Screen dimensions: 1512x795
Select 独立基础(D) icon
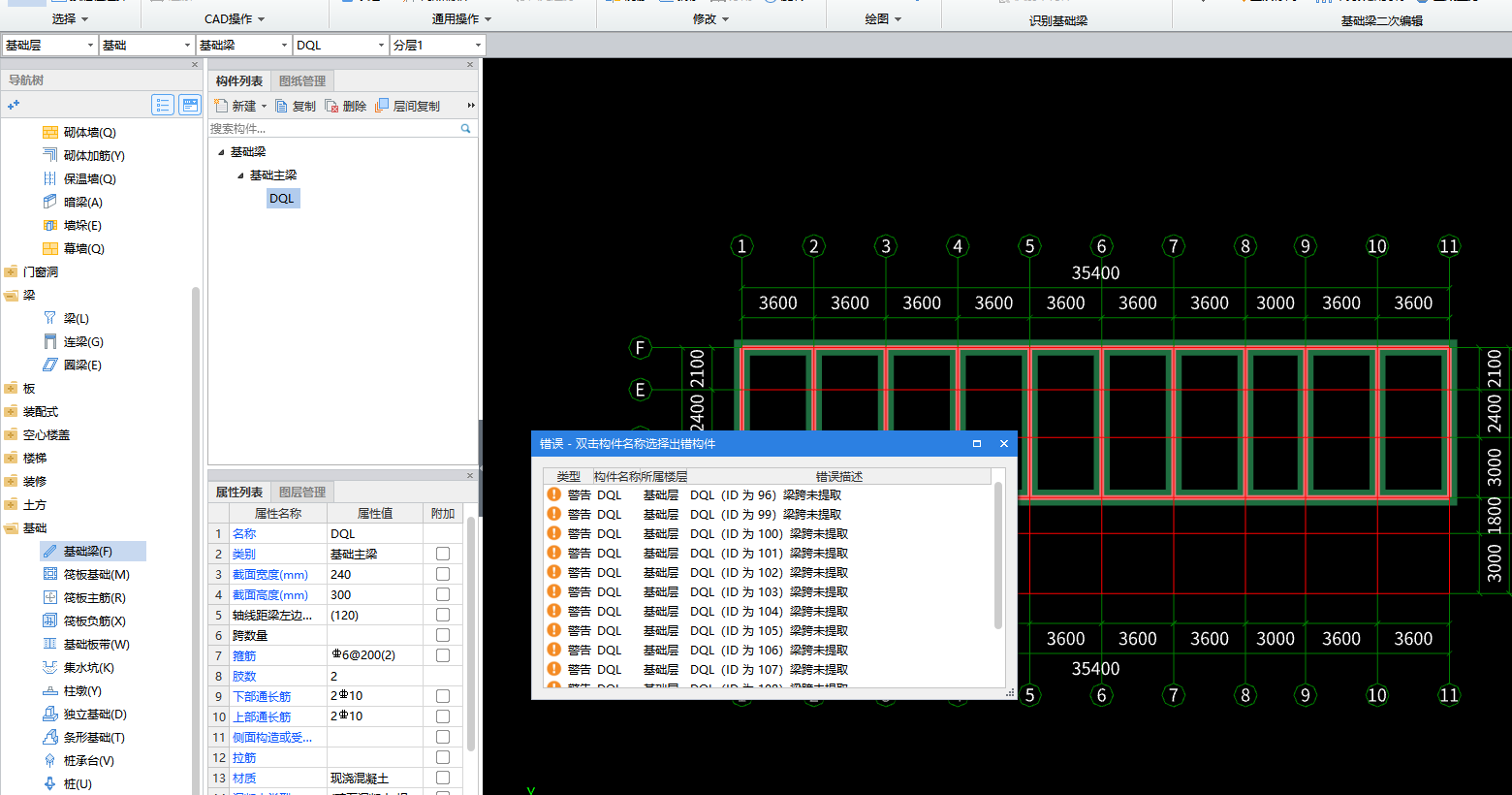(50, 714)
